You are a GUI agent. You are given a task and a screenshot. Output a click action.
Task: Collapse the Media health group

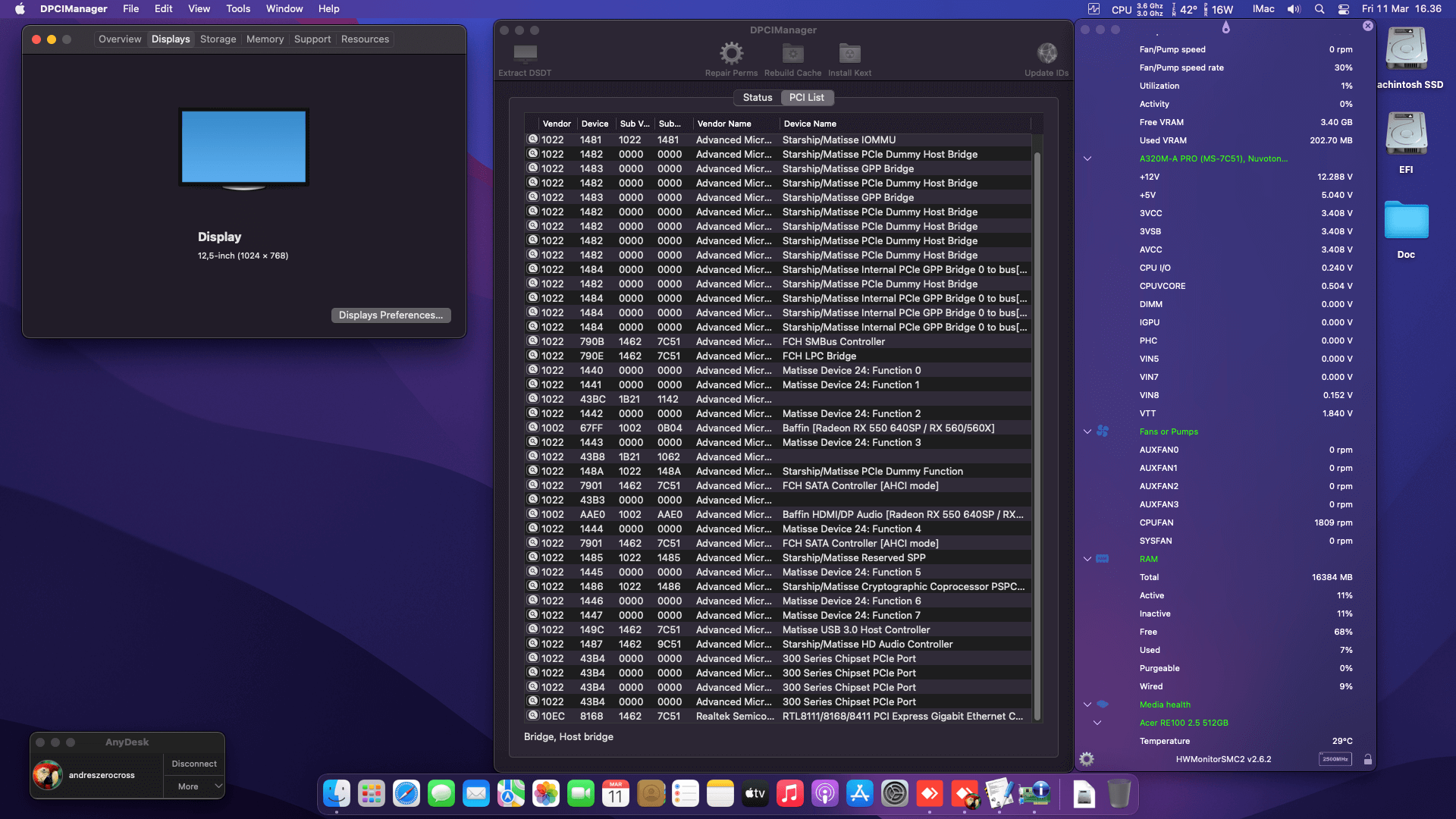[x=1087, y=704]
